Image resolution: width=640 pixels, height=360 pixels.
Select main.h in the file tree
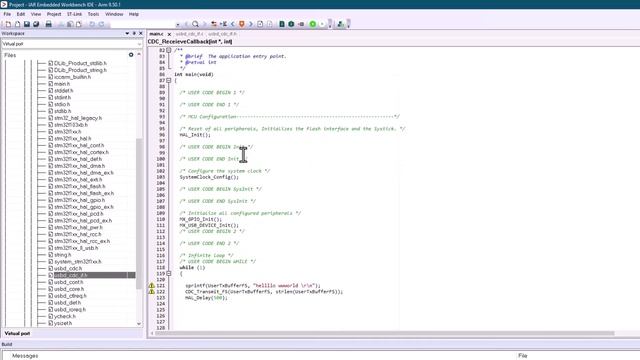pos(62,84)
